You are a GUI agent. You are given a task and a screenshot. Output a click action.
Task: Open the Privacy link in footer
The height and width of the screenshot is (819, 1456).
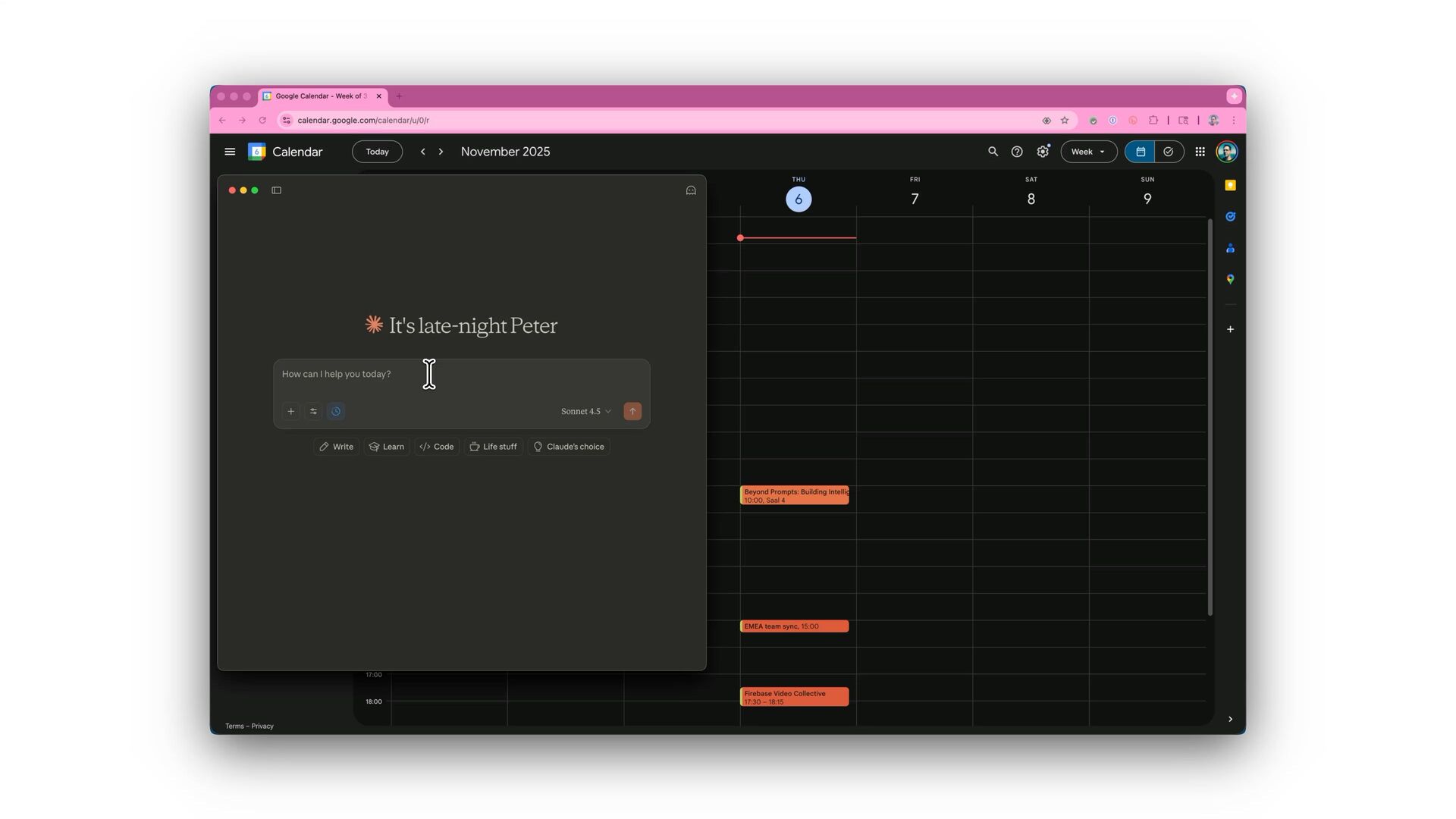pos(262,726)
